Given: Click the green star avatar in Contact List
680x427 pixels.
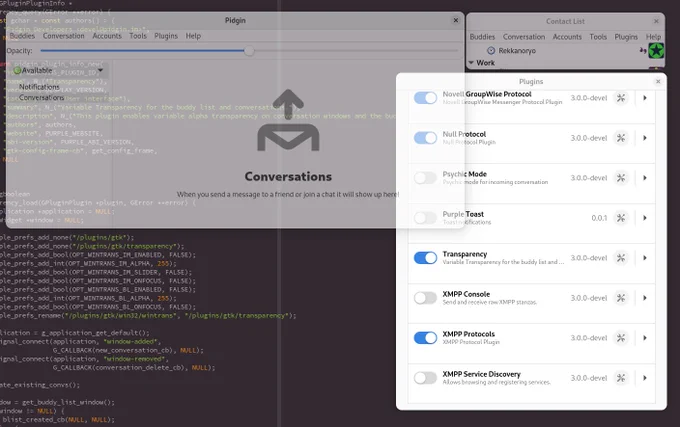Looking at the screenshot, I should pyautogui.click(x=656, y=51).
